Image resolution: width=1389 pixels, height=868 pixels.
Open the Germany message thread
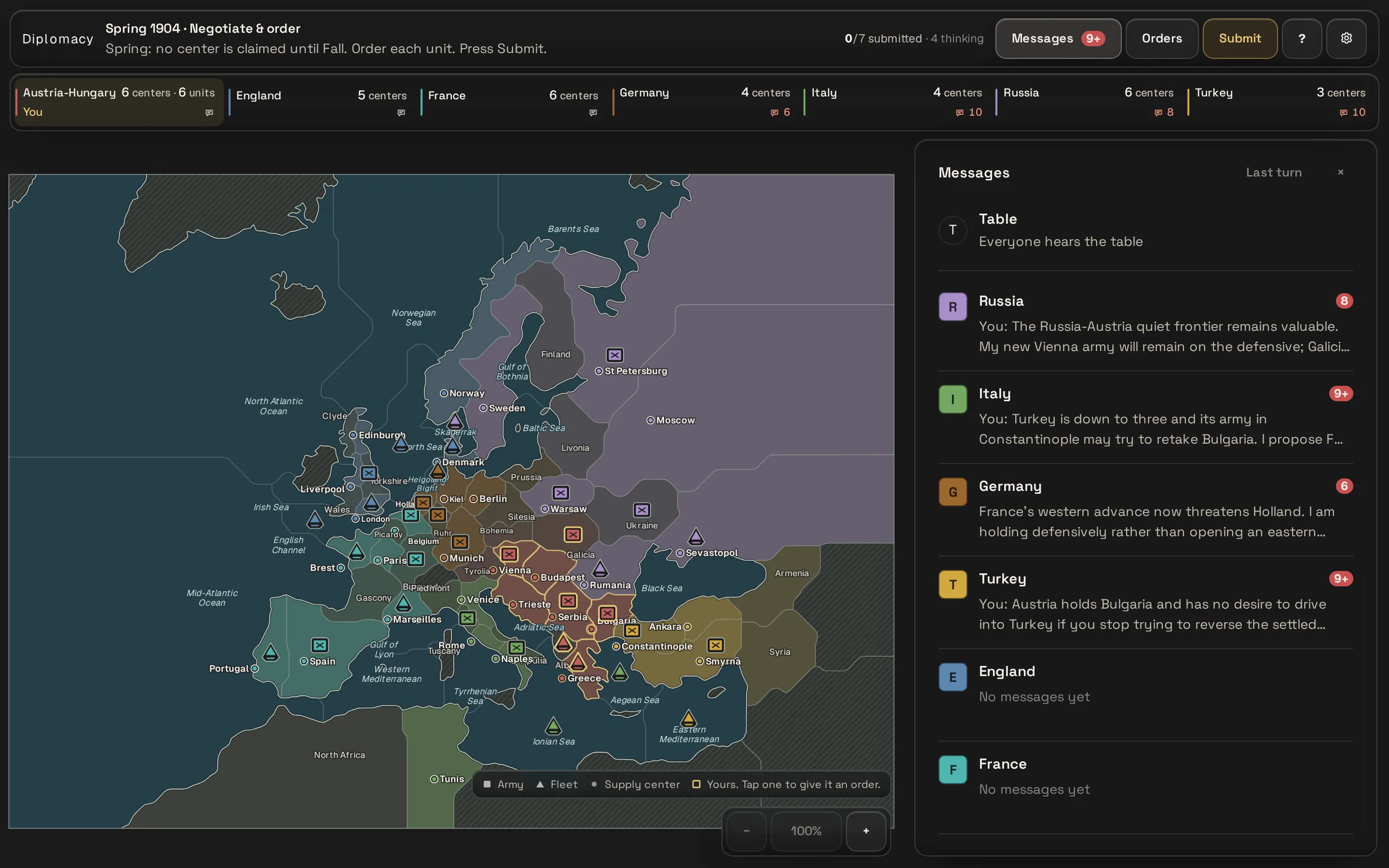[x=1145, y=509]
